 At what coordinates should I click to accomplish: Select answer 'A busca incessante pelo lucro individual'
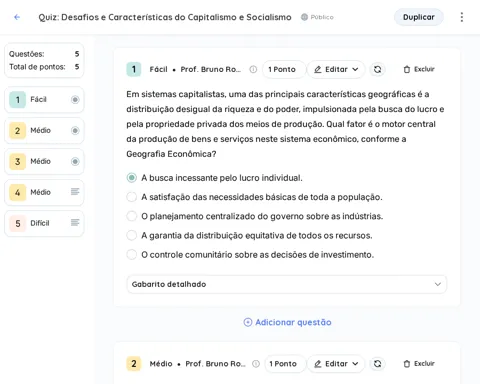pyautogui.click(x=132, y=178)
